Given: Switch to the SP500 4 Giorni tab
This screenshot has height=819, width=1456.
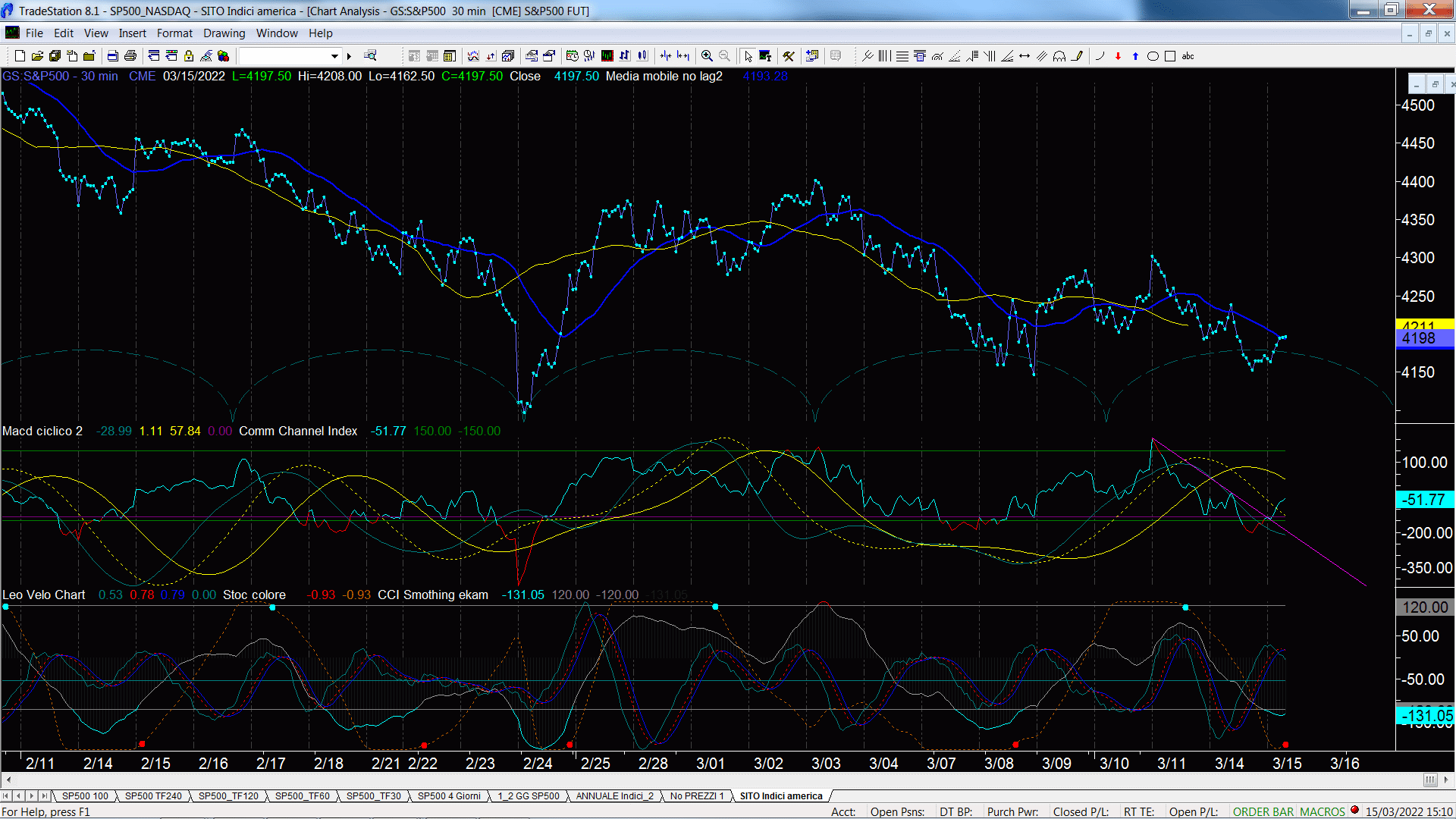Looking at the screenshot, I should click(x=449, y=796).
